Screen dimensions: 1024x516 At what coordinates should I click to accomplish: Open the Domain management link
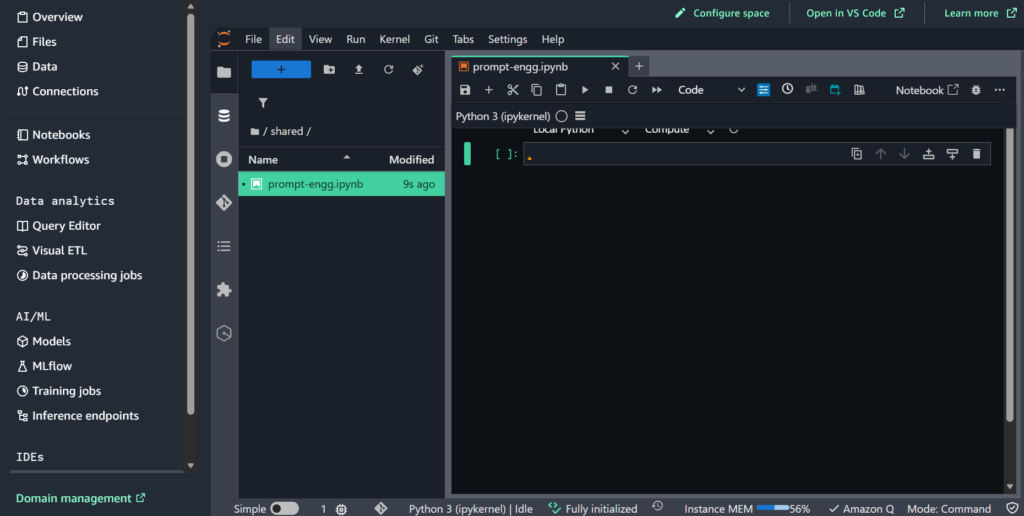tap(81, 498)
